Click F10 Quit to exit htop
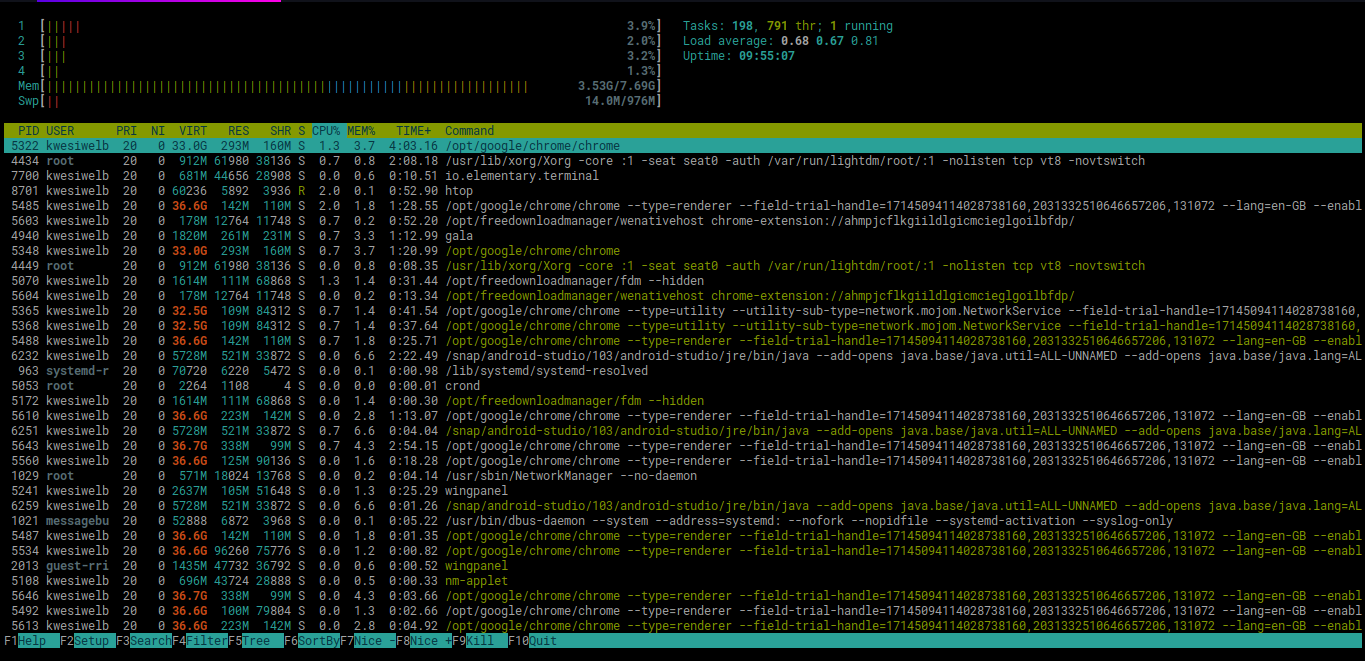 (535, 641)
